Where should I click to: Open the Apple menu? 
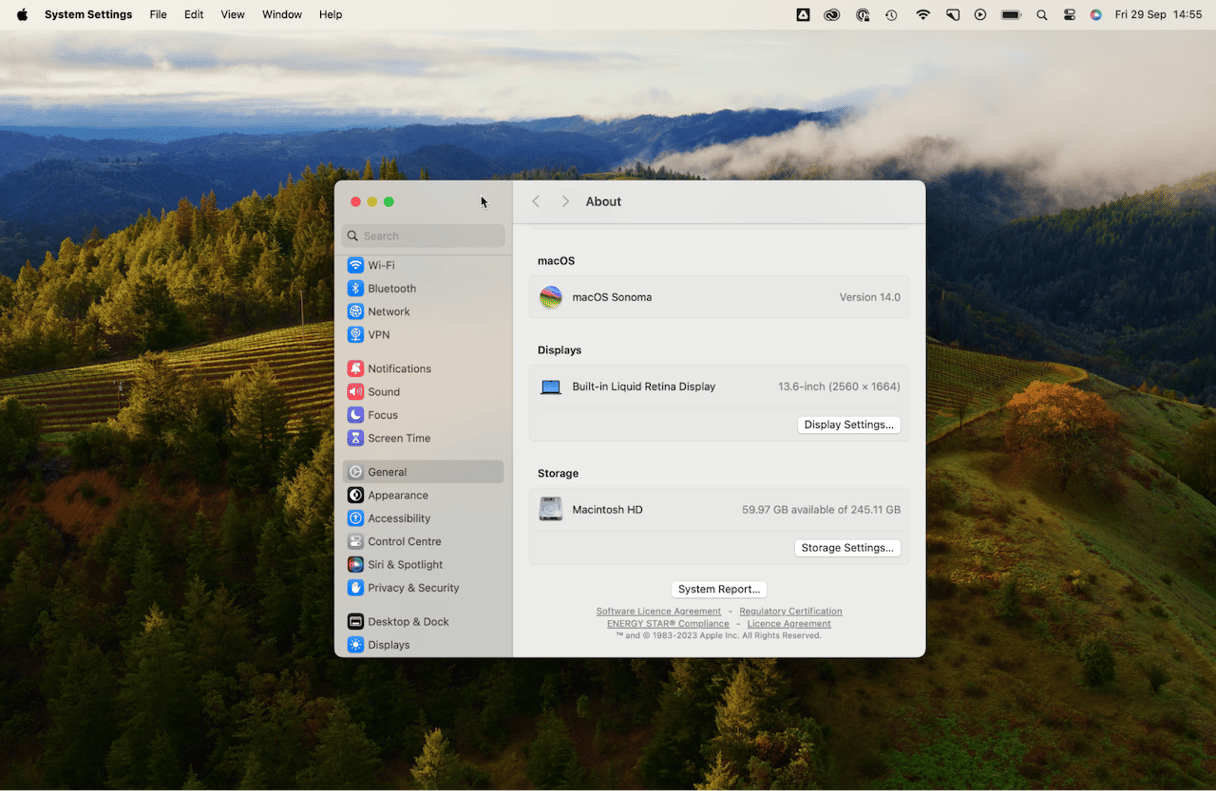click(x=22, y=15)
